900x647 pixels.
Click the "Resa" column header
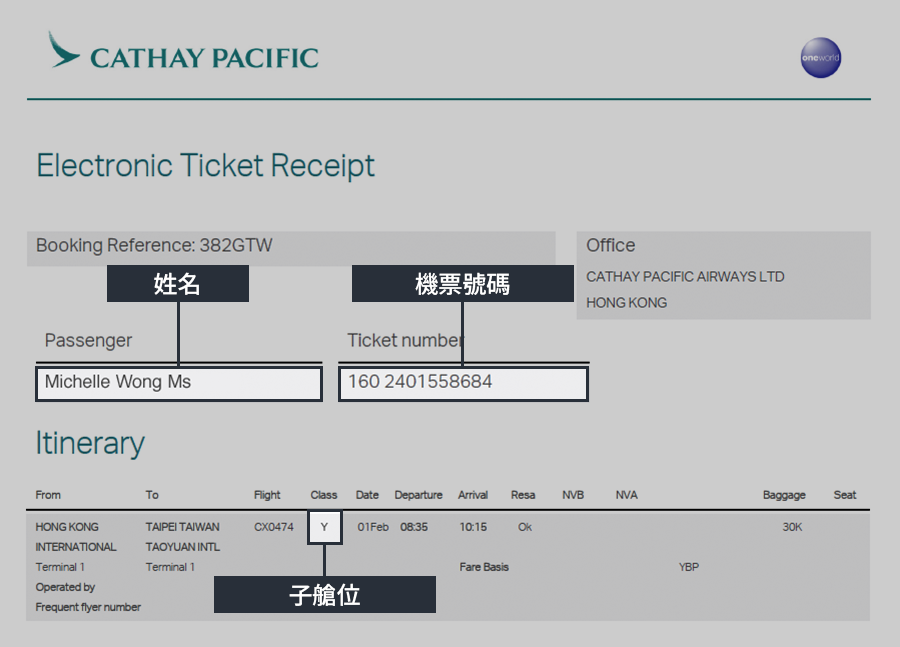click(x=523, y=495)
